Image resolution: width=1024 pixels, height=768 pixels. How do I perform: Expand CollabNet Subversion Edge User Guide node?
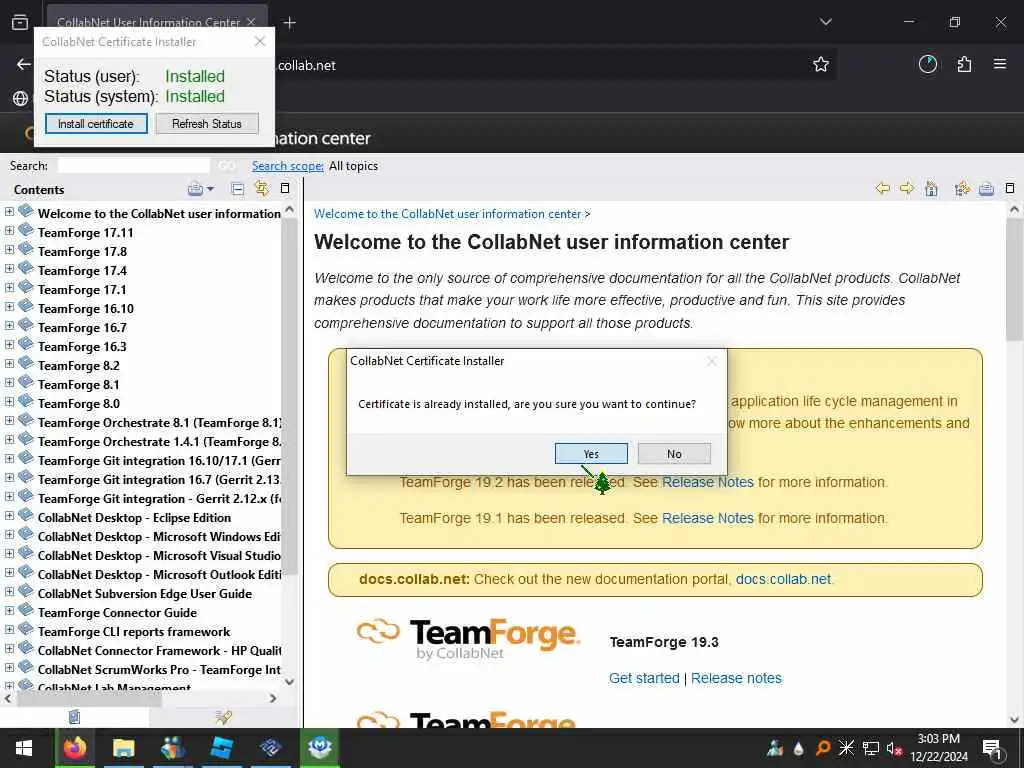pos(9,592)
